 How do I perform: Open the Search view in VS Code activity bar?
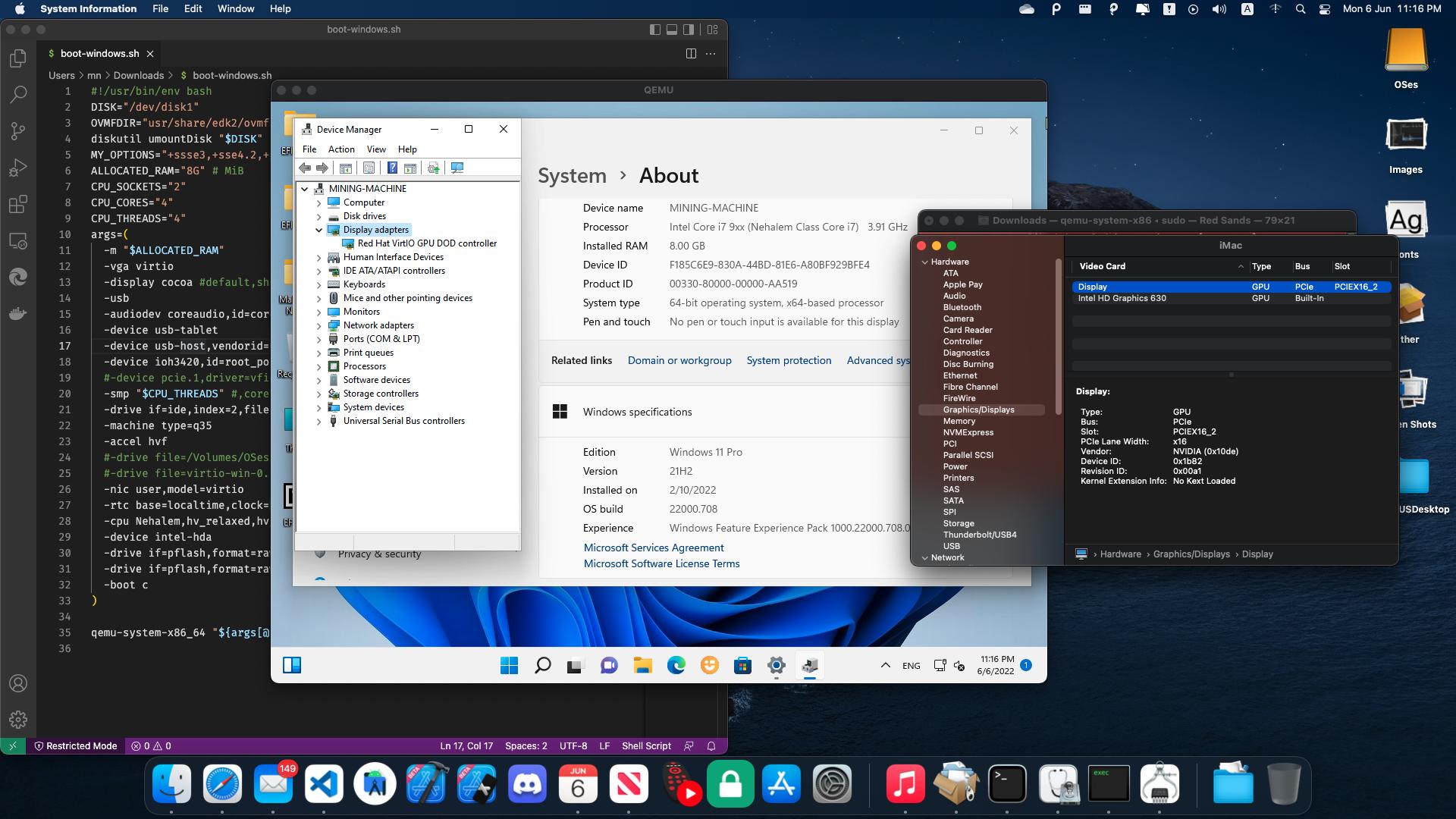pos(18,95)
